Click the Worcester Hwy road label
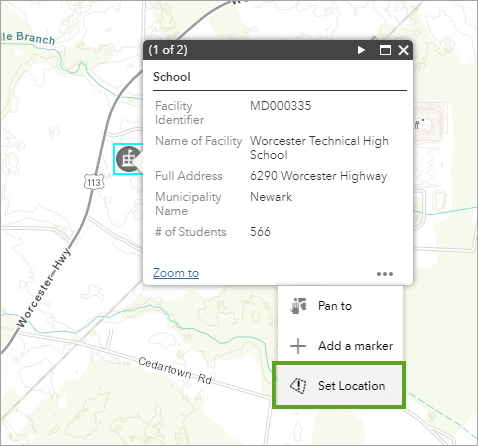 (x=44, y=288)
